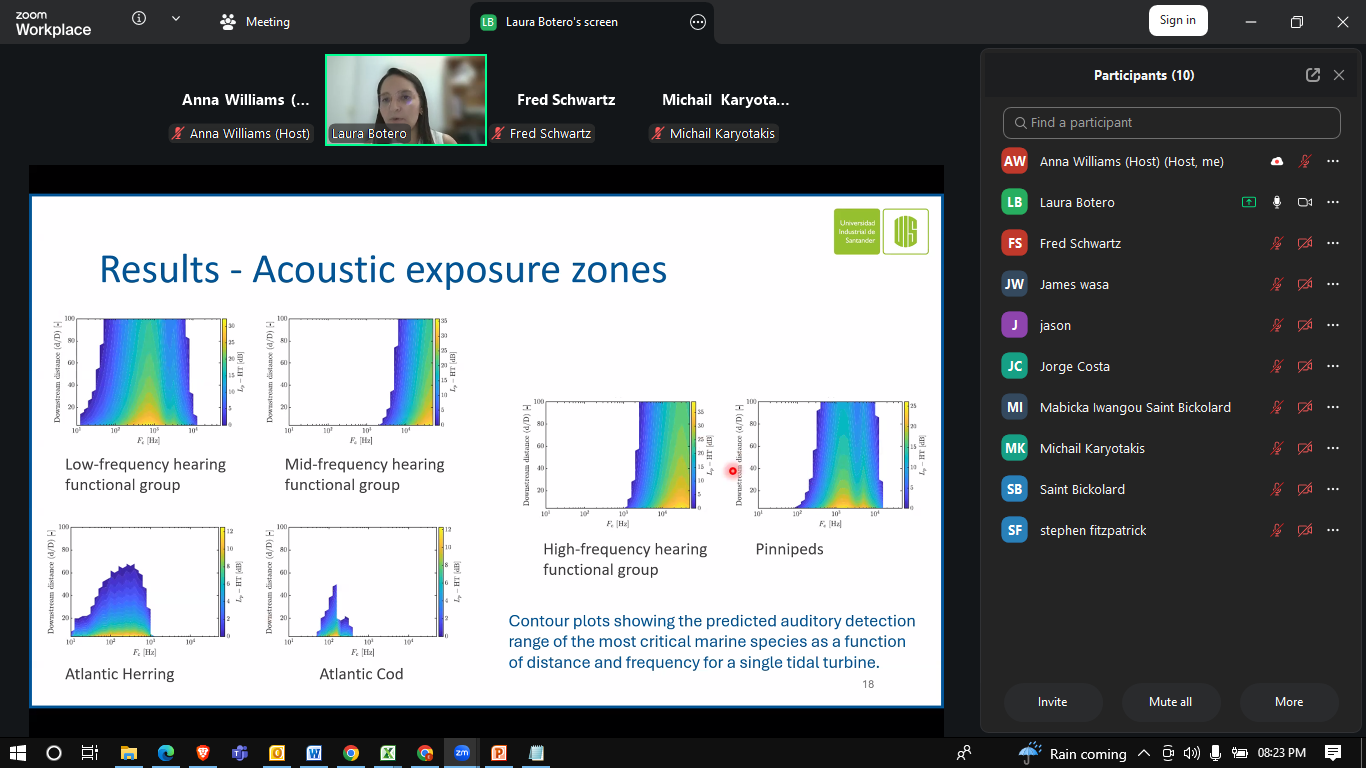Open Windows Task View

coord(89,753)
